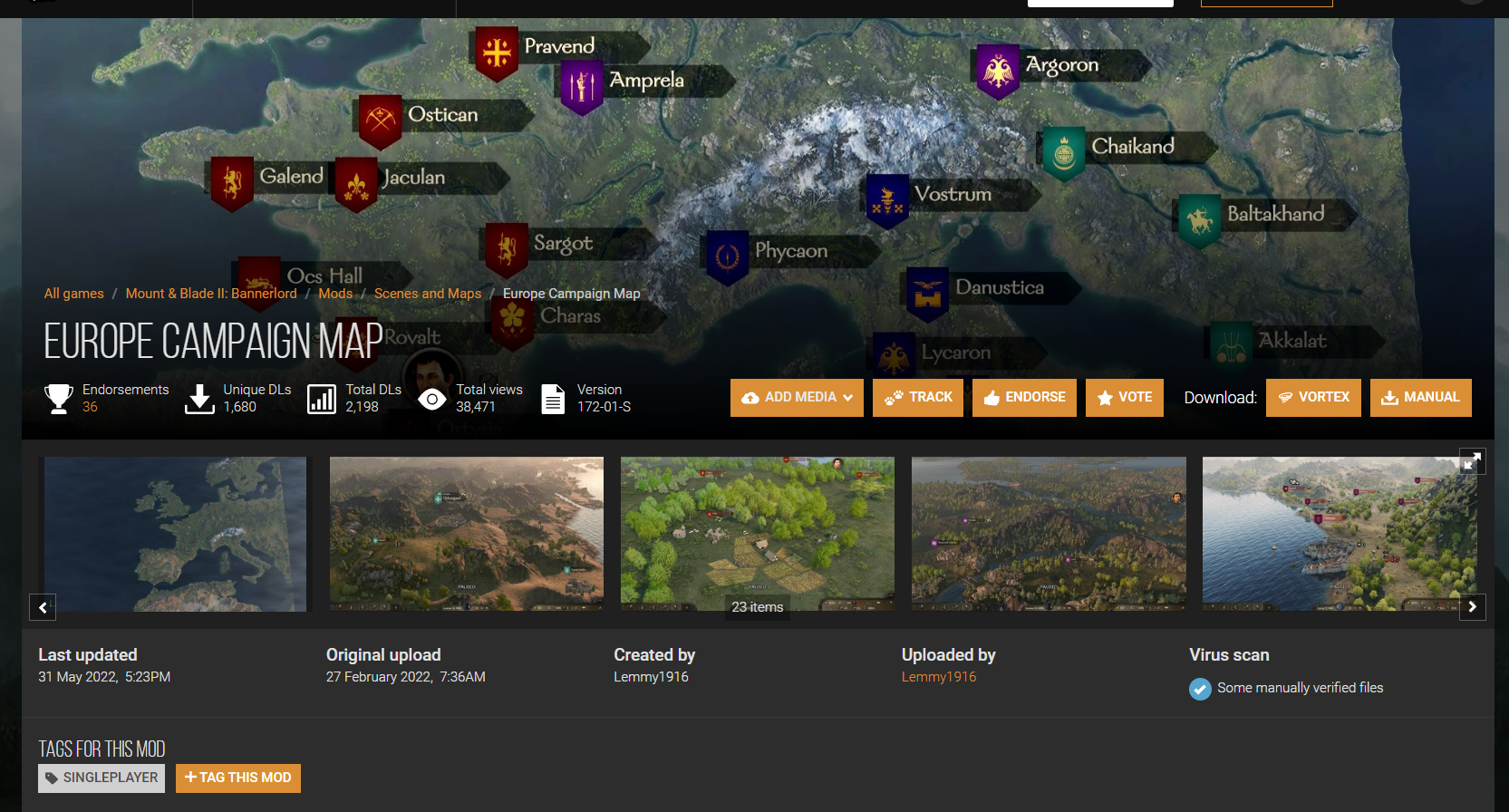The width and height of the screenshot is (1509, 812).
Task: Open the Europe map overview thumbnail
Action: point(175,534)
